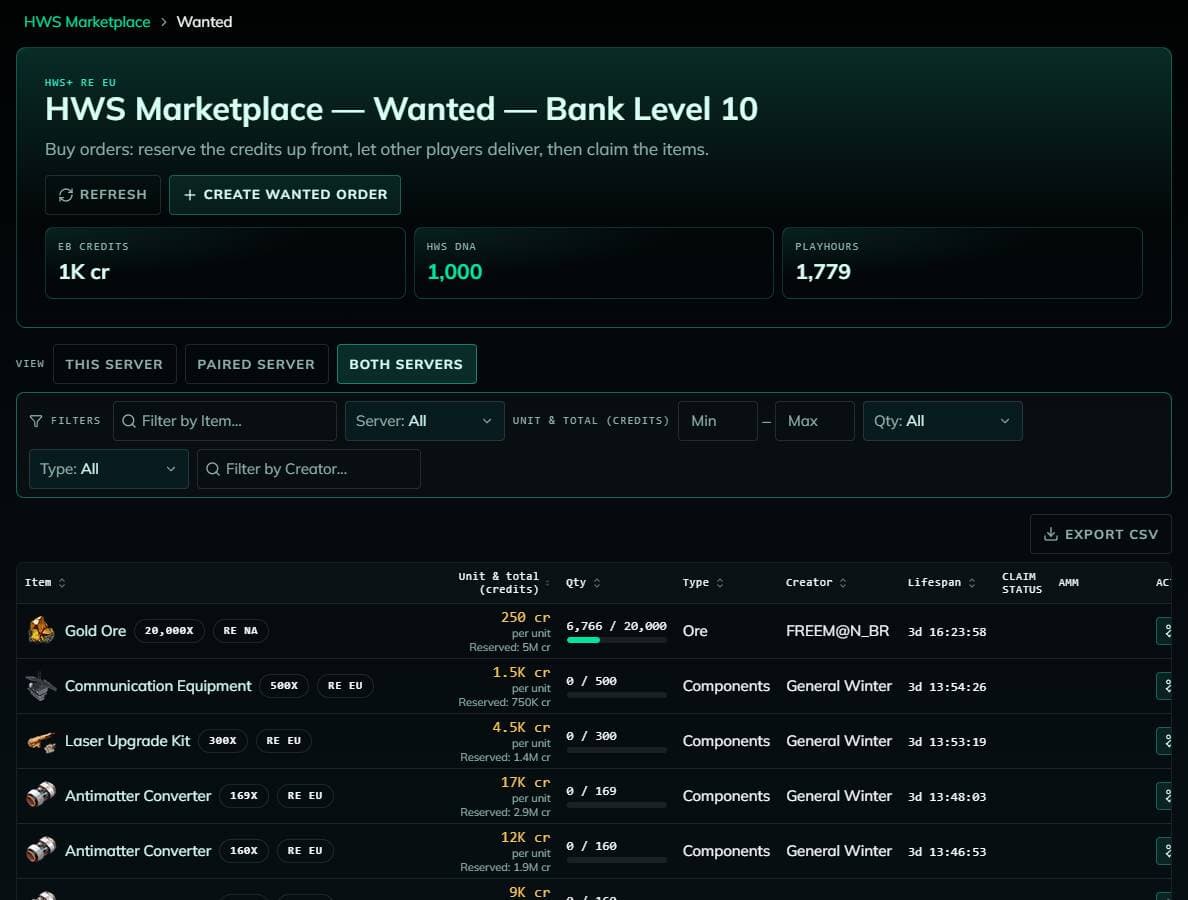
Task: Click the Communication Equipment item icon
Action: click(x=41, y=686)
